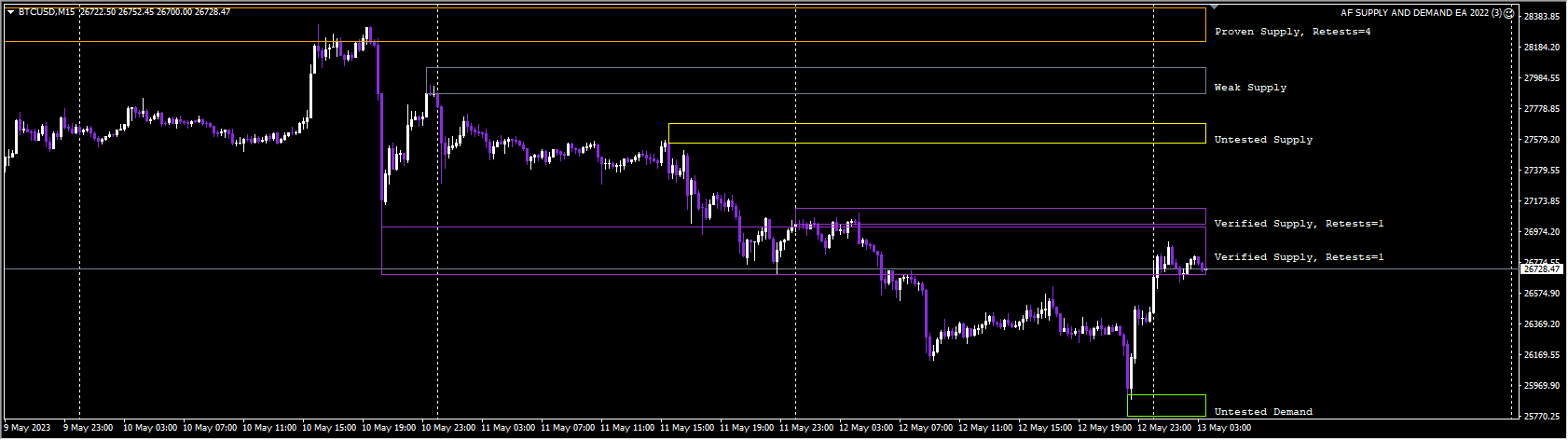Click price axis value 27579.20

(x=1541, y=140)
